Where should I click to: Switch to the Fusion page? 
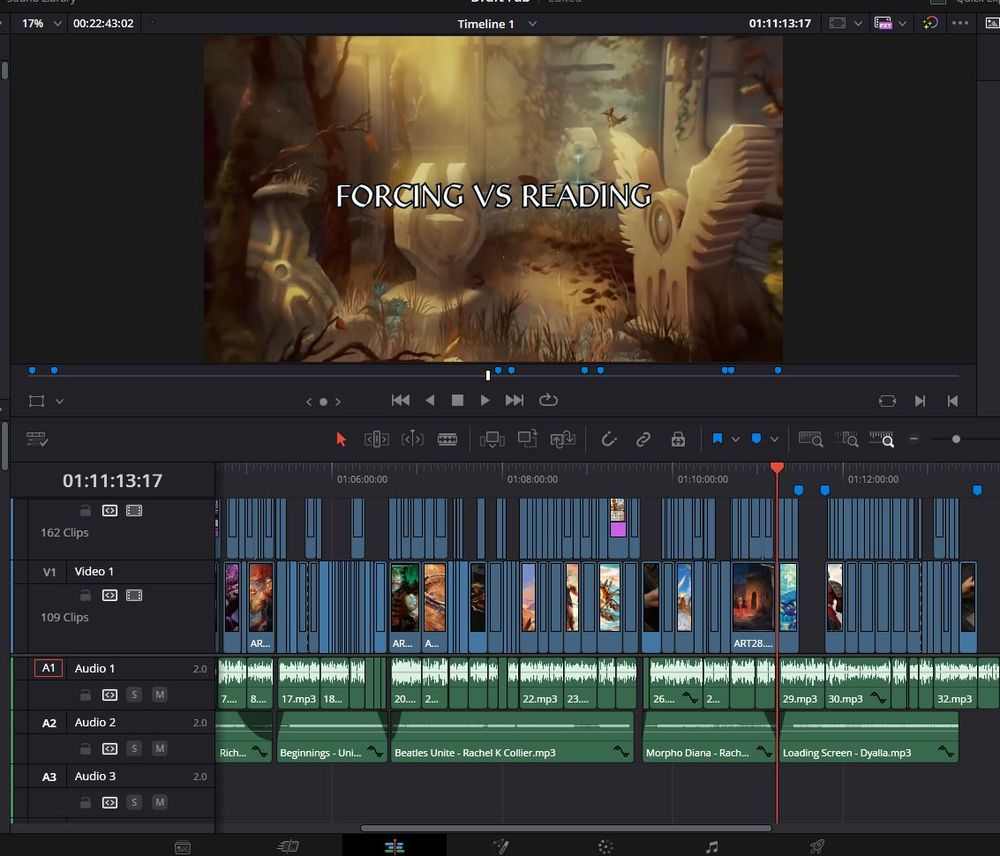pyautogui.click(x=501, y=846)
